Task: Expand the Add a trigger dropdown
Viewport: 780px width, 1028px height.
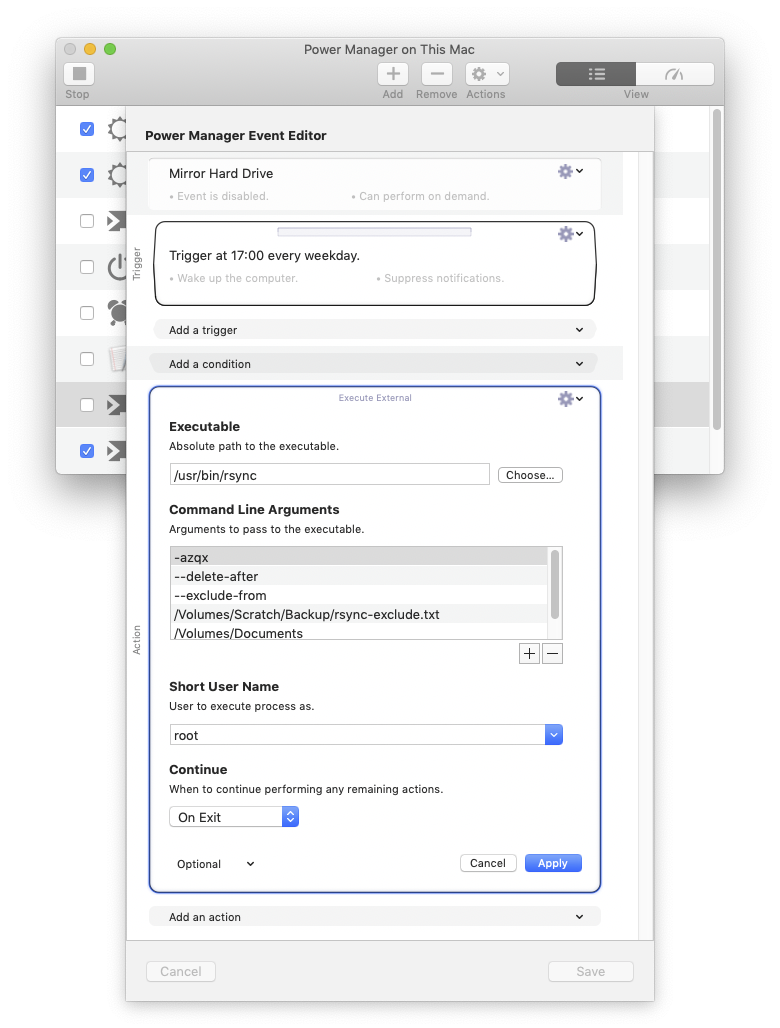Action: coord(375,330)
